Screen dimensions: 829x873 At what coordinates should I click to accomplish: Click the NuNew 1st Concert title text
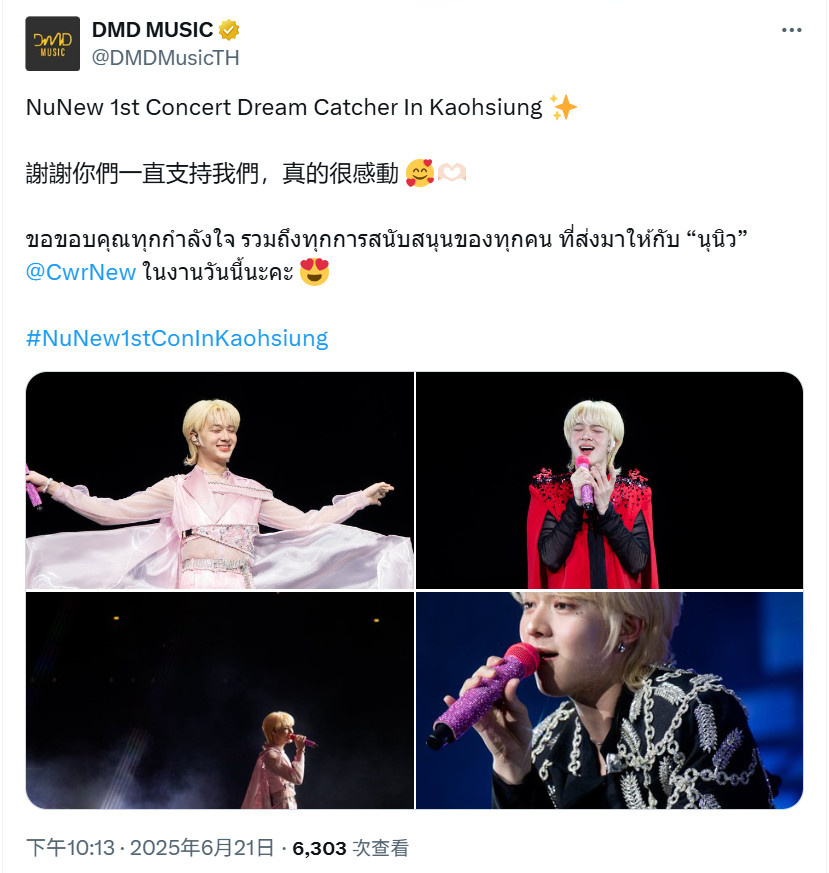click(284, 107)
